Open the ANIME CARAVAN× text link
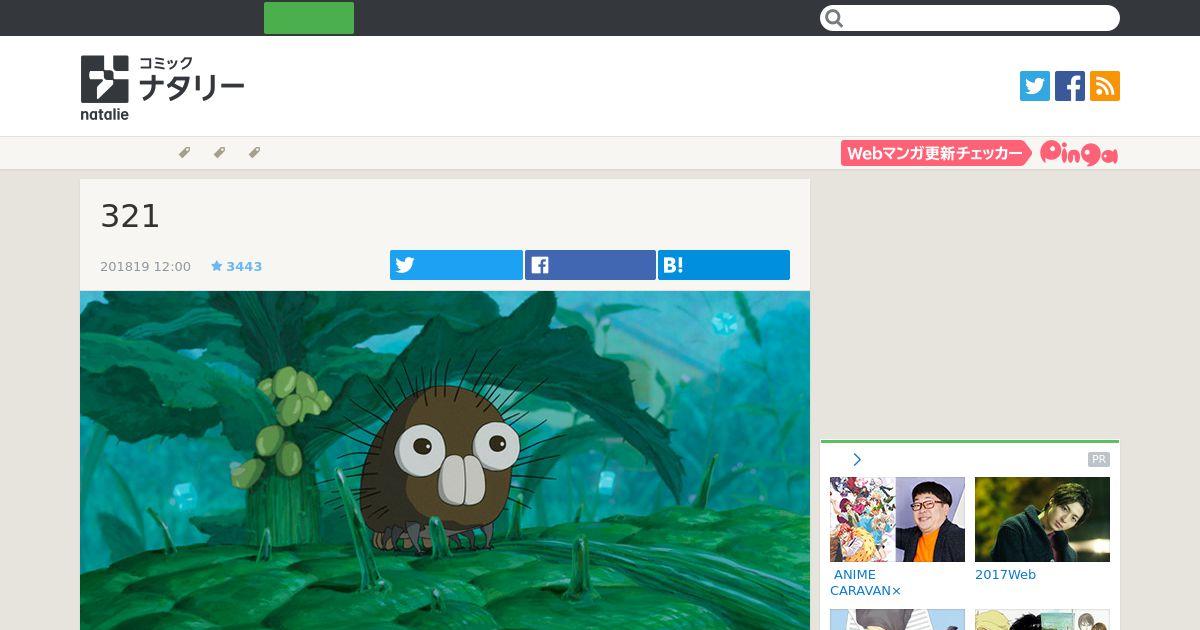 coord(867,583)
